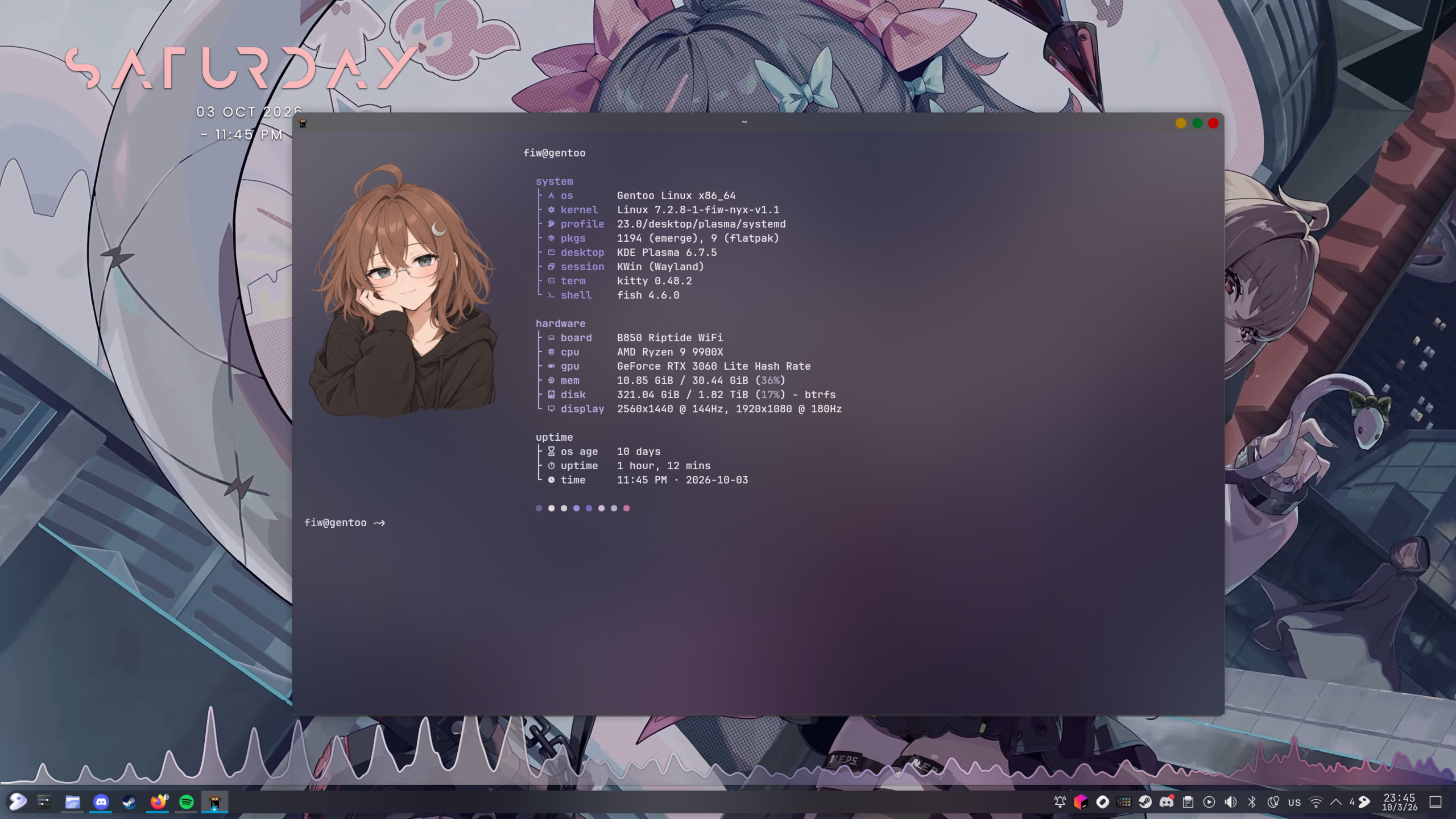Switch to Discord in the taskbar
1456x819 pixels.
(x=101, y=802)
